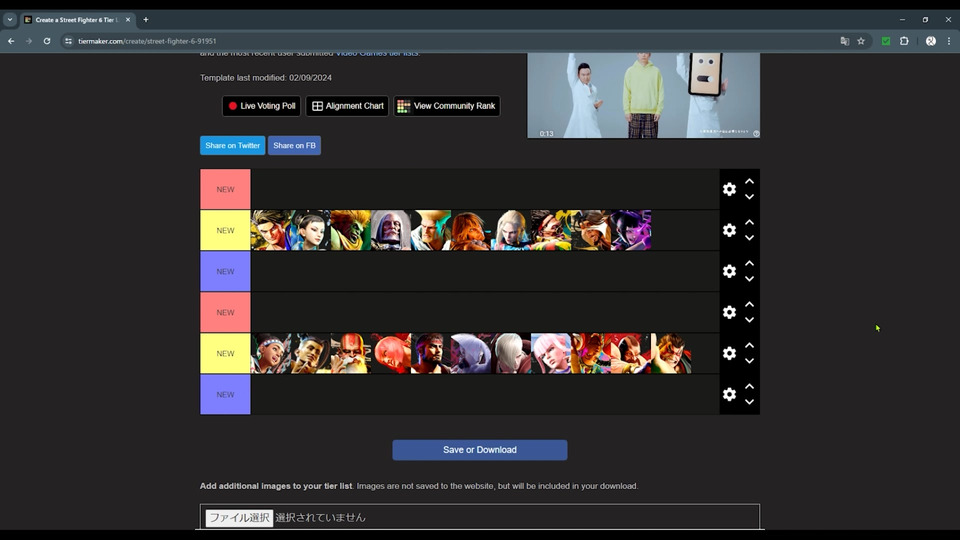Select the E. Honda character portrait
The width and height of the screenshot is (960, 540).
point(671,353)
